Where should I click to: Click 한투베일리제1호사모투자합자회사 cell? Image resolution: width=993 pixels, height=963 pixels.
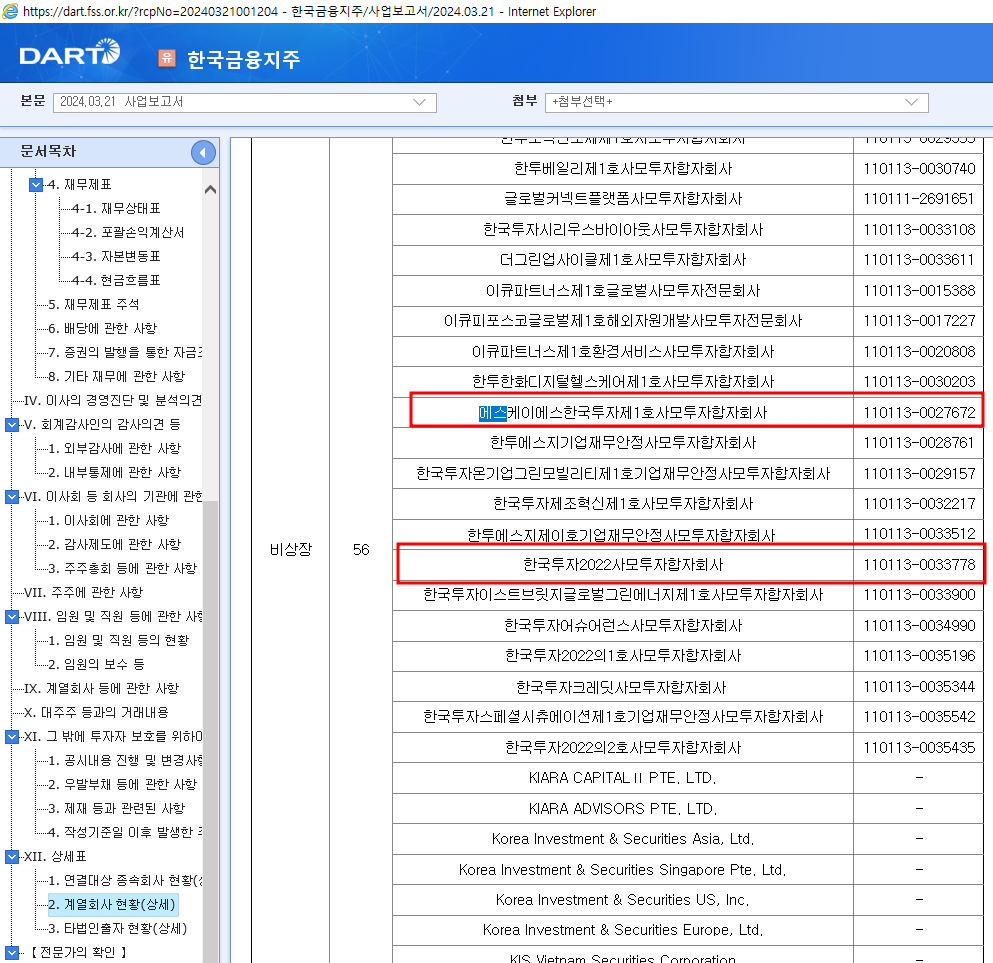(x=623, y=168)
